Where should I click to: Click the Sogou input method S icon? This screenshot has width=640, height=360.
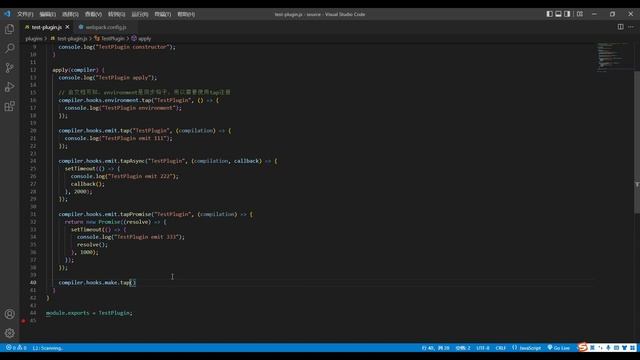pos(583,347)
